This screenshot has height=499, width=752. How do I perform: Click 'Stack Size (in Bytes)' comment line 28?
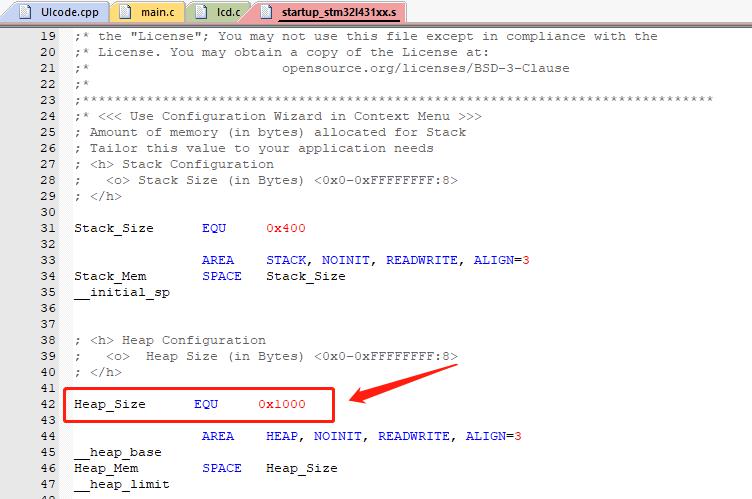pyautogui.click(x=221, y=180)
